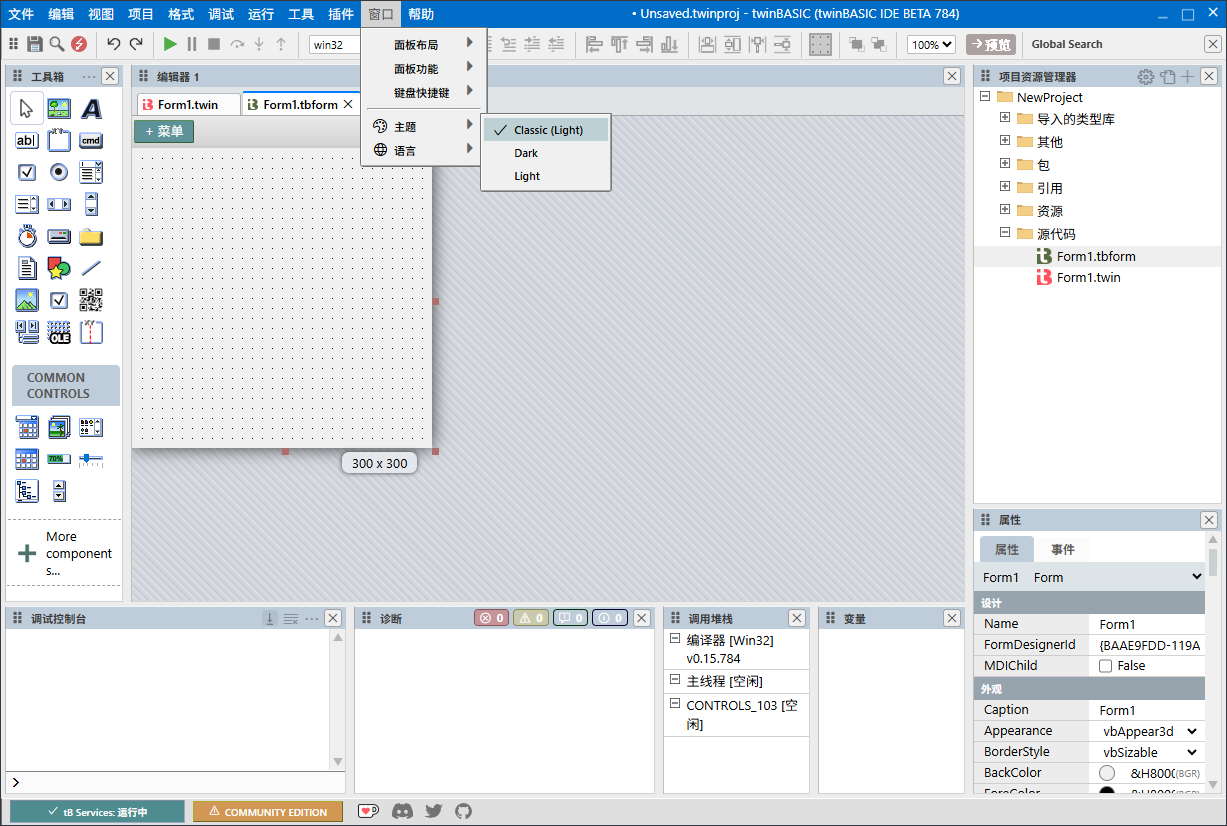
Task: Click the Undo arrow in the toolbar
Action: pyautogui.click(x=113, y=44)
